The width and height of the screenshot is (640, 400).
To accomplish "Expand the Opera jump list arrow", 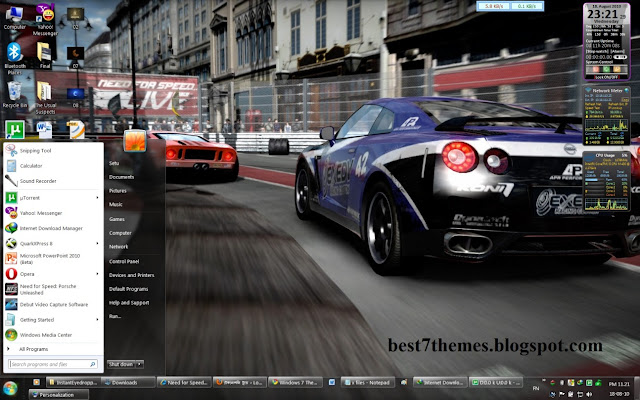I will 98,274.
